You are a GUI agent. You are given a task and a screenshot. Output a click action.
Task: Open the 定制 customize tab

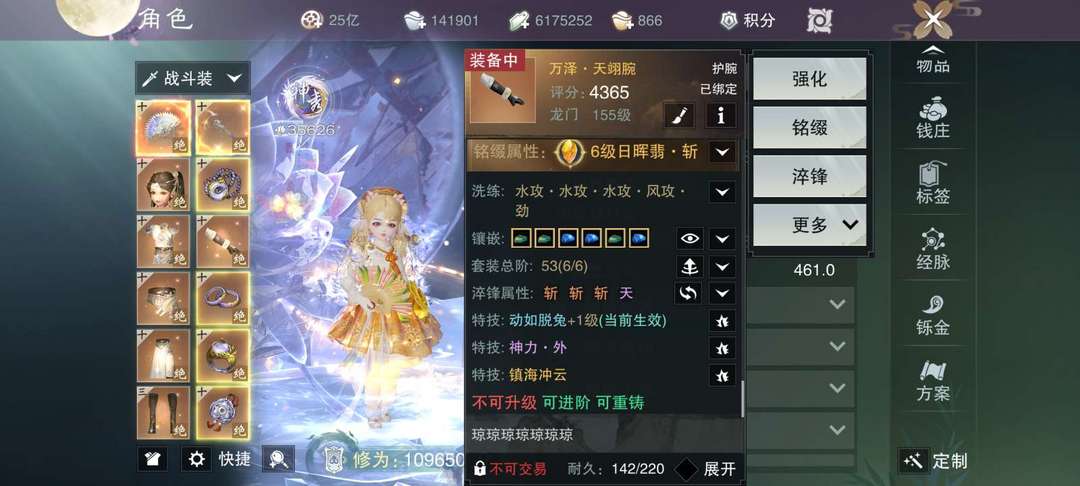coord(934,461)
